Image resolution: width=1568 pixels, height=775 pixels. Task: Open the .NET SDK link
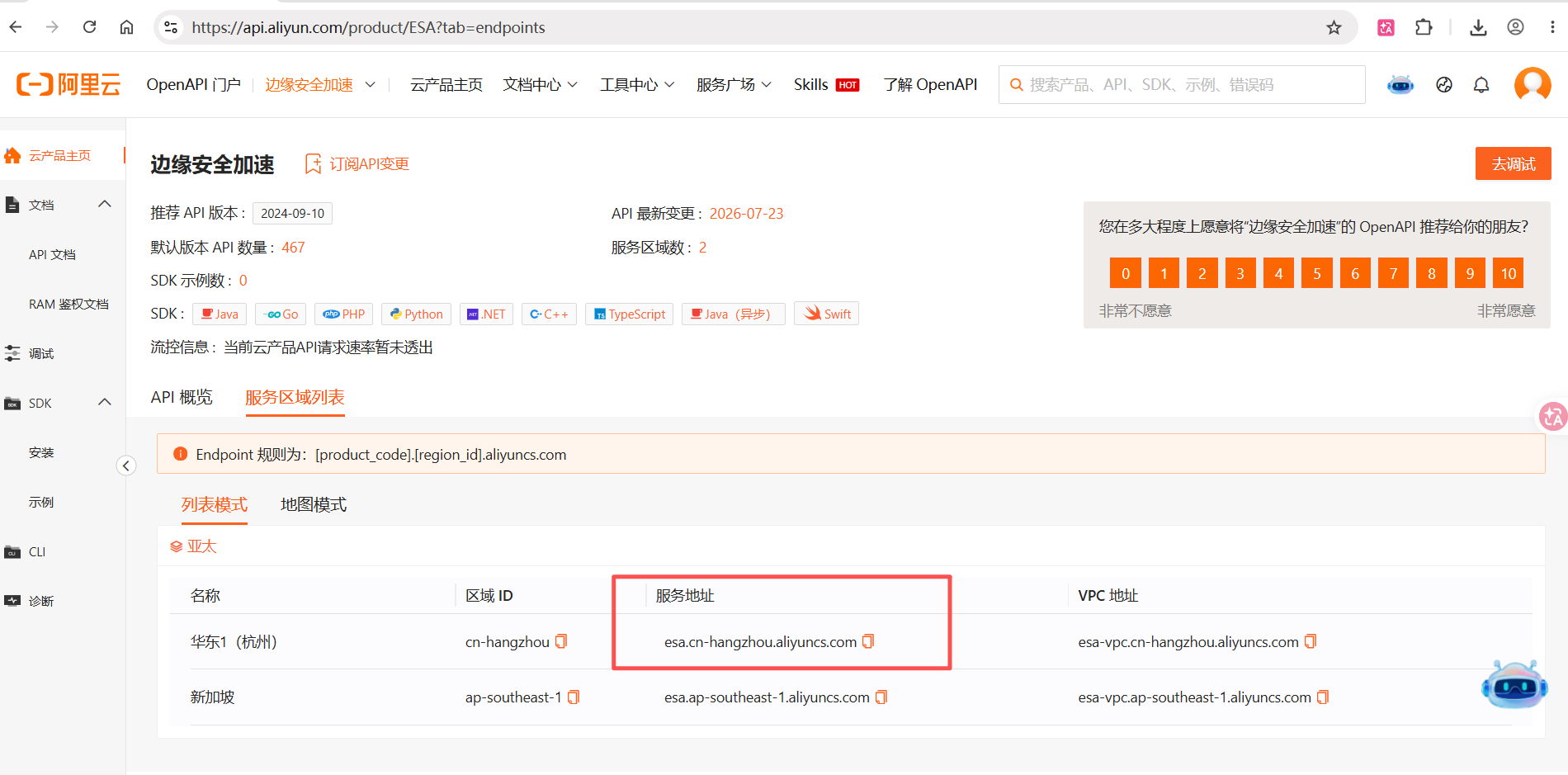point(487,314)
